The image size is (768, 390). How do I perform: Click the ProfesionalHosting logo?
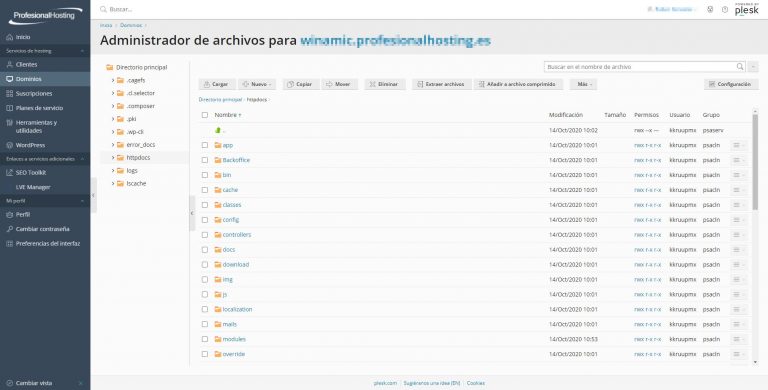(45, 16)
